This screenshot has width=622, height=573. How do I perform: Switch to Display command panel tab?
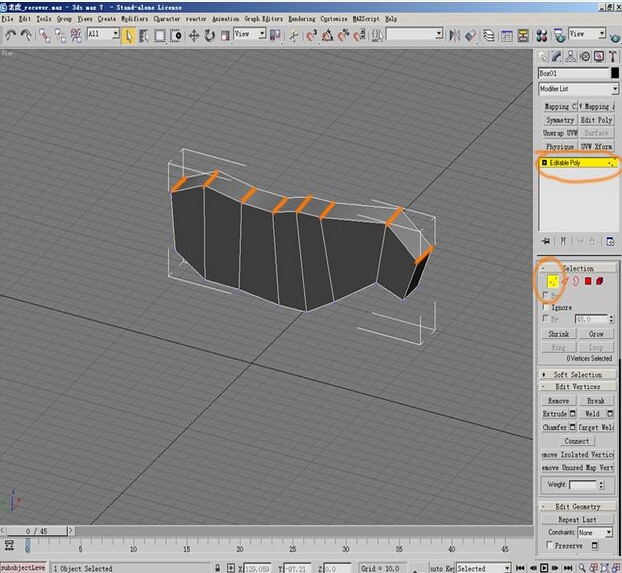[x=599, y=57]
